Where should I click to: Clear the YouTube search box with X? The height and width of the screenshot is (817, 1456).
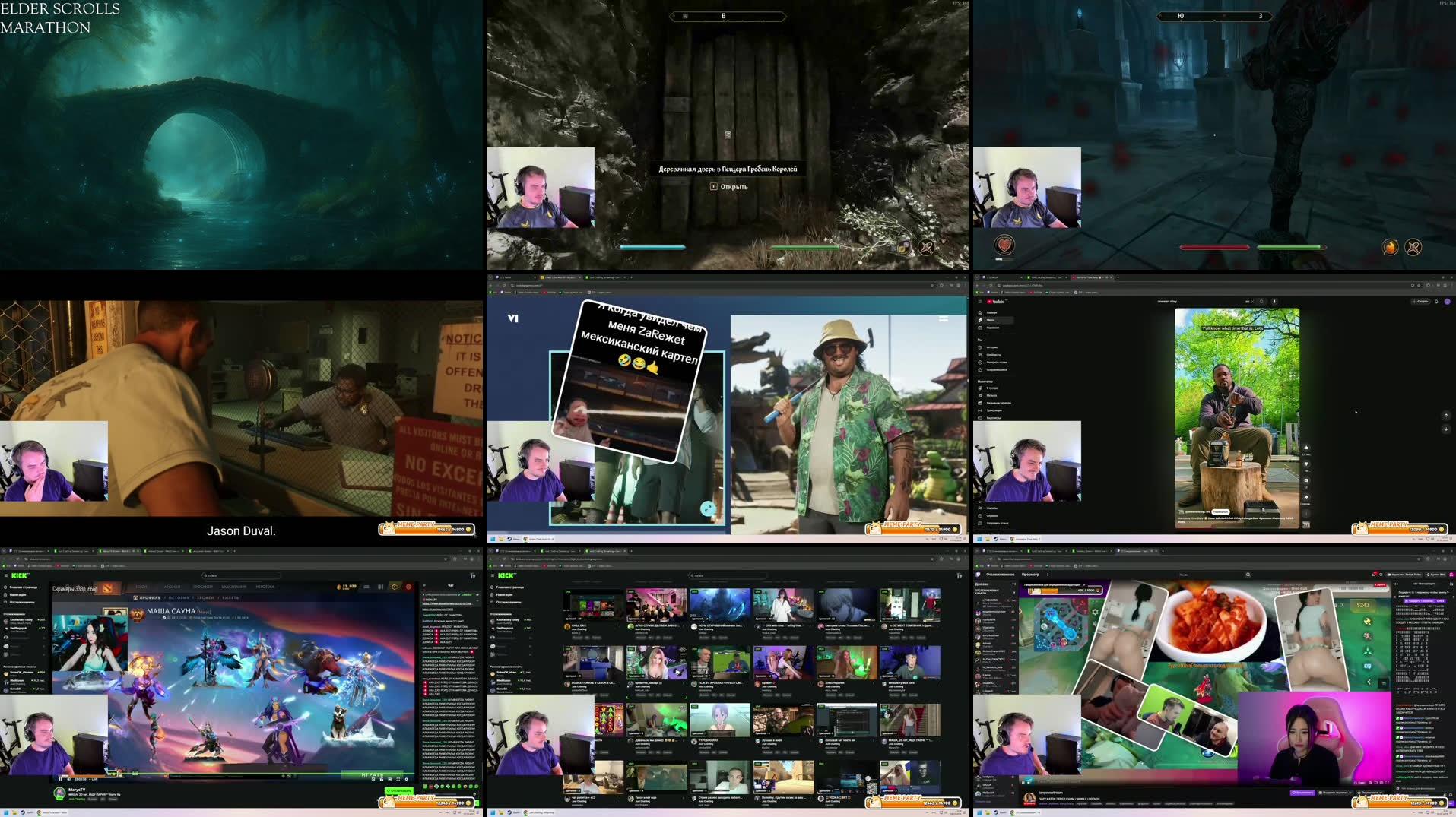tap(1252, 302)
